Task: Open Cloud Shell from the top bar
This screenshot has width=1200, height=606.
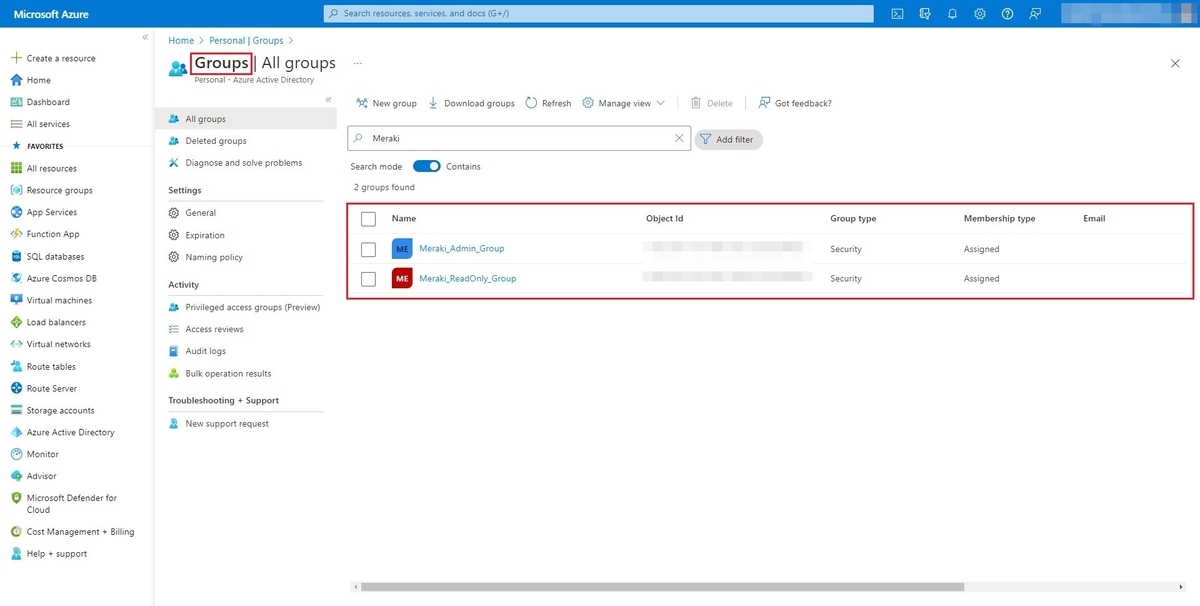Action: (898, 14)
